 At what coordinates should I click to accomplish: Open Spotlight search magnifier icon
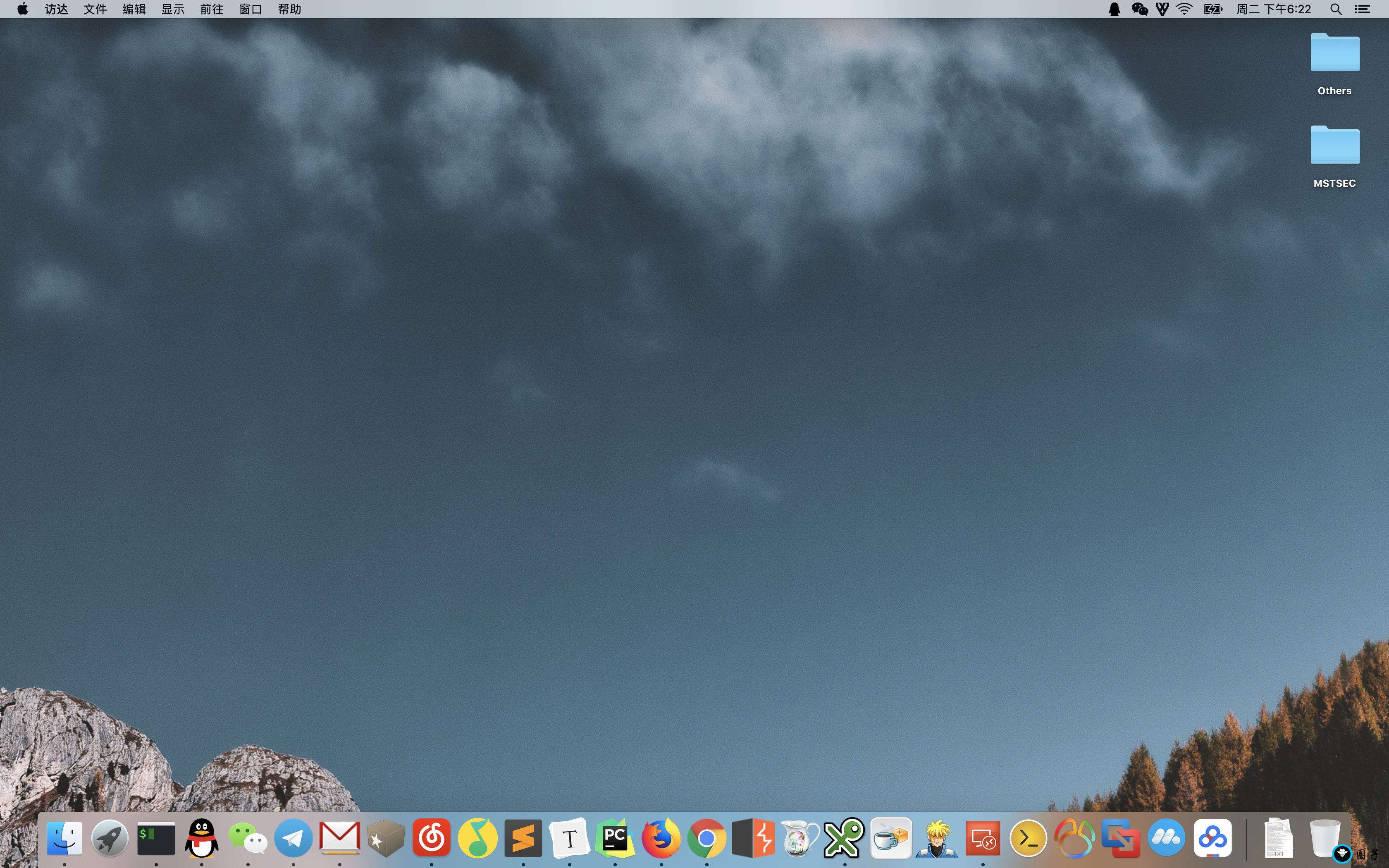tap(1336, 9)
